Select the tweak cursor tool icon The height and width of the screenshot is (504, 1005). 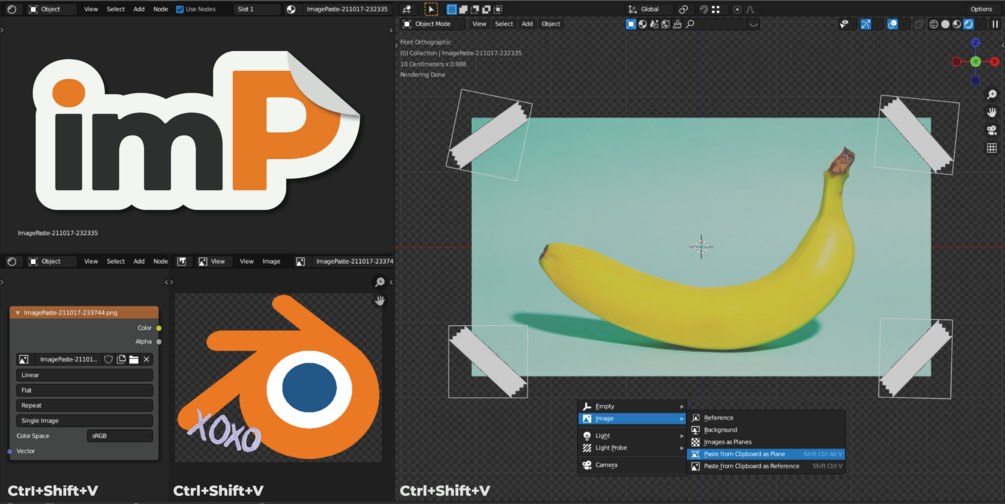431,9
